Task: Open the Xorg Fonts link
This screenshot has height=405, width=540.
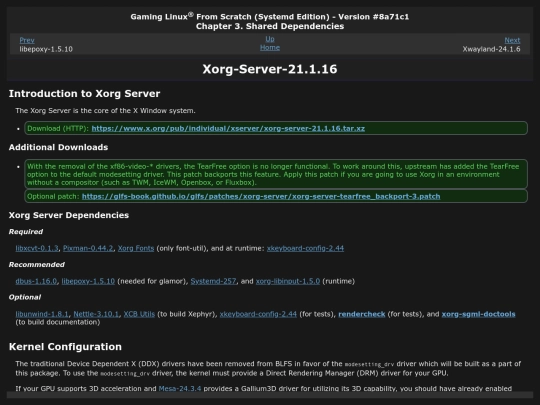Action: tap(136, 248)
